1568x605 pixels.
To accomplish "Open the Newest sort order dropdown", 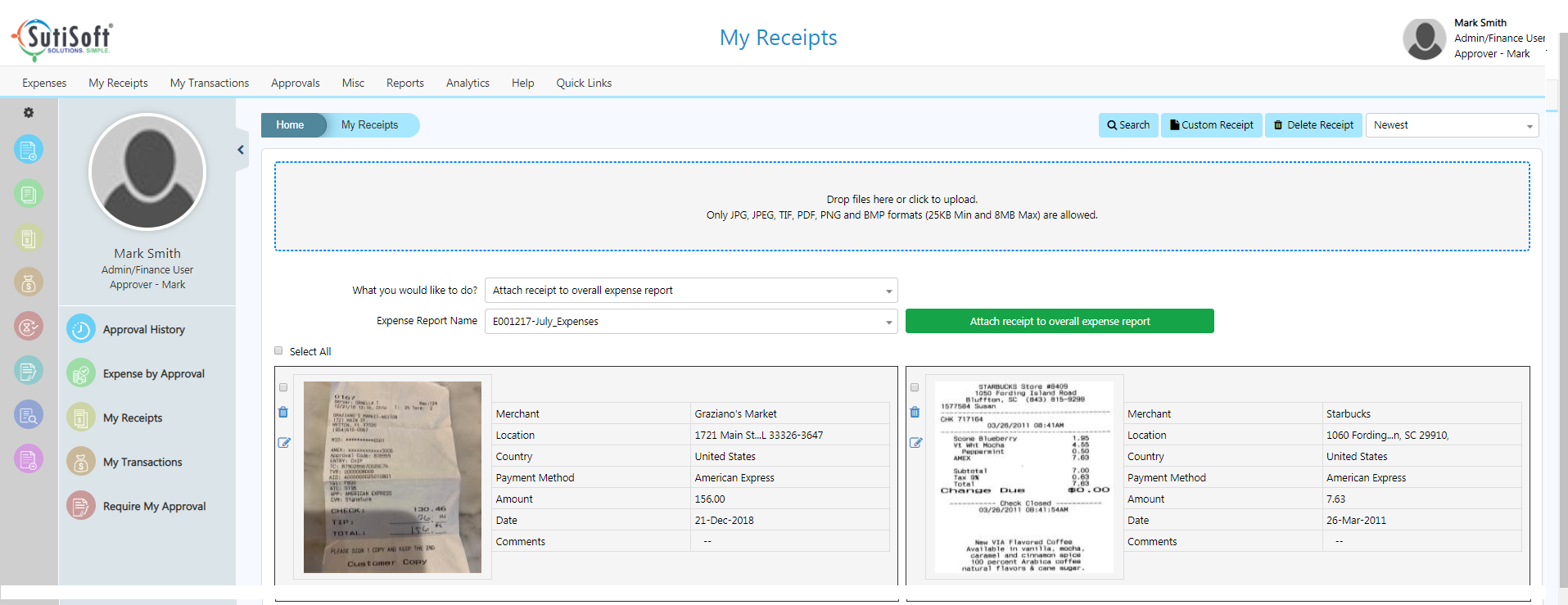I will click(1451, 125).
